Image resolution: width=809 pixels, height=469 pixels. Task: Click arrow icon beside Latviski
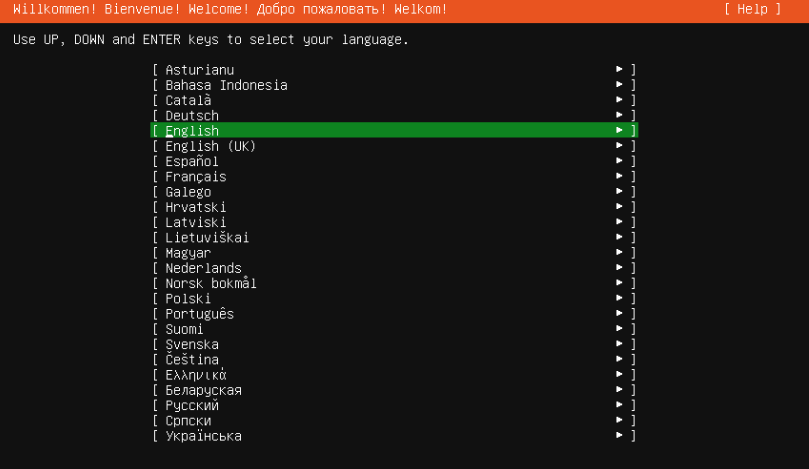(619, 221)
